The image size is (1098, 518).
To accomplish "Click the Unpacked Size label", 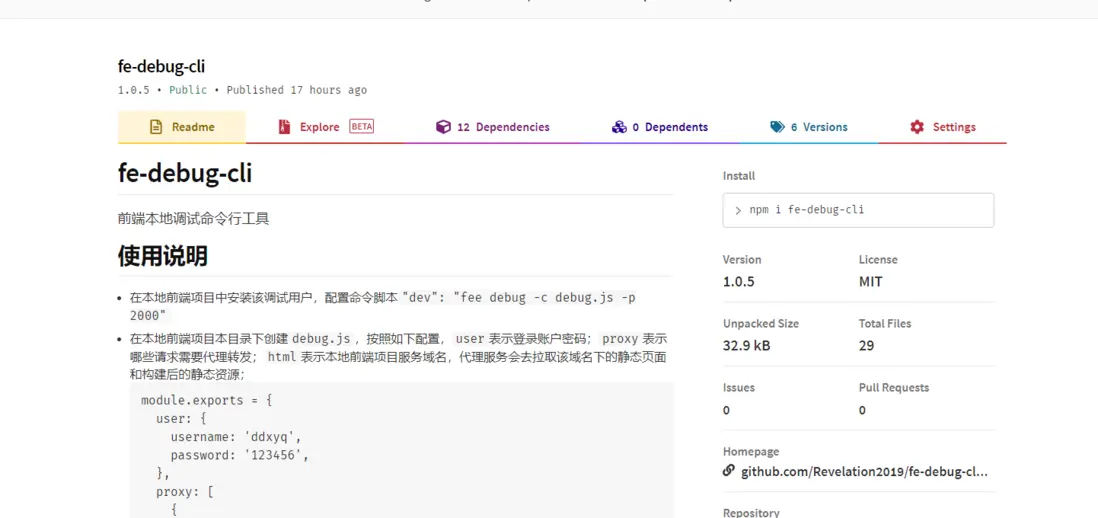I will point(760,324).
